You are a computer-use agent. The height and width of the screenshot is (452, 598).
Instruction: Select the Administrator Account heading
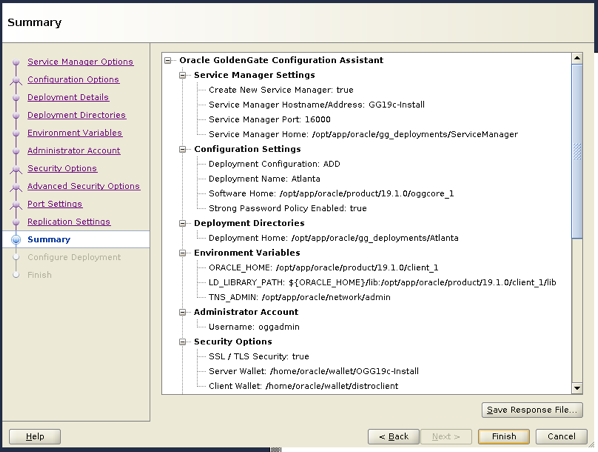(246, 312)
